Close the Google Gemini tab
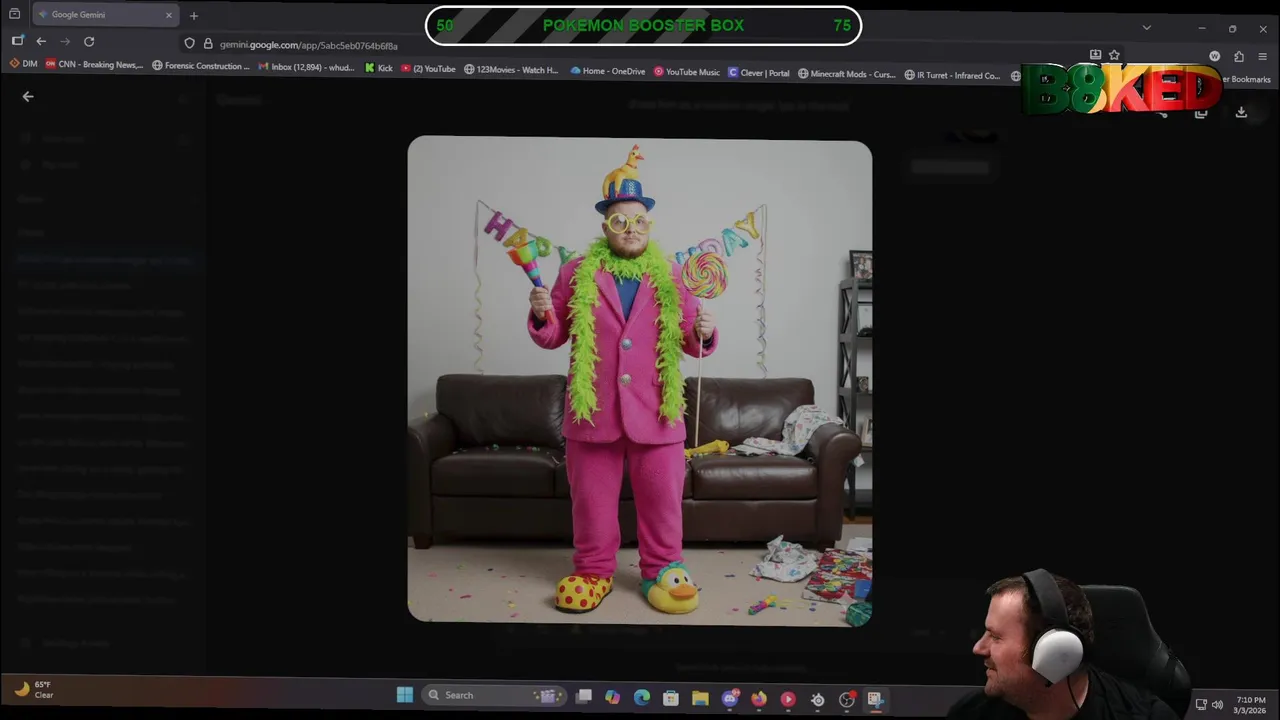This screenshot has width=1280, height=720. [x=169, y=15]
